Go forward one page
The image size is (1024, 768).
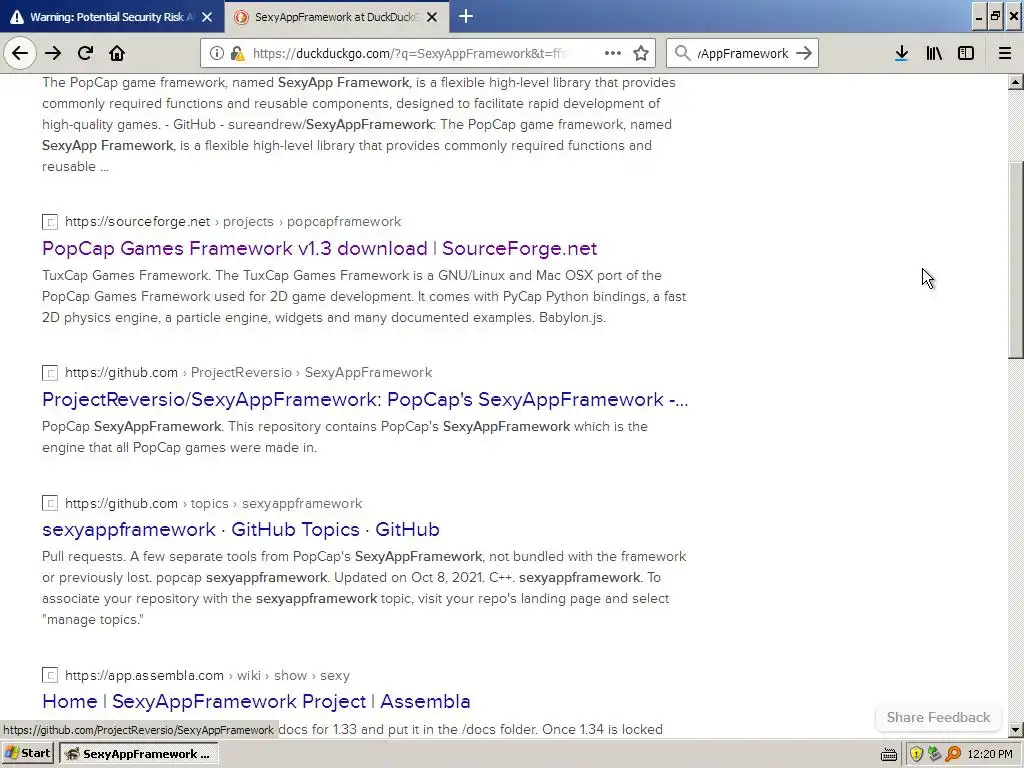(53, 53)
